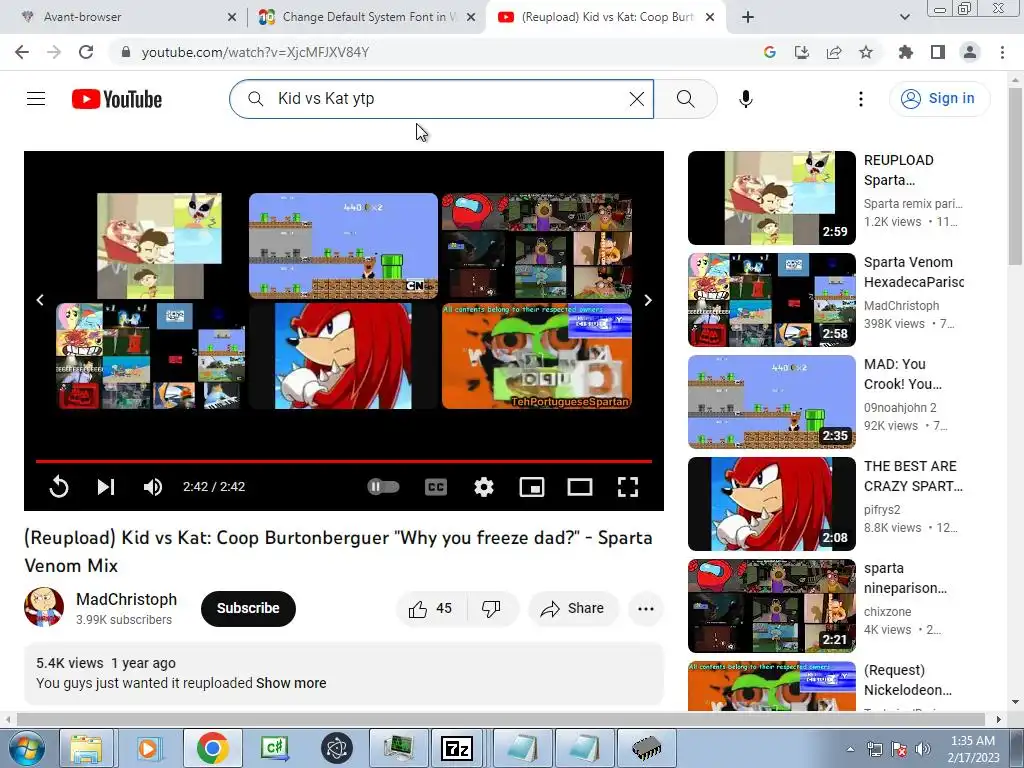Clear the search box text
This screenshot has height=768, width=1024.
pyautogui.click(x=637, y=99)
